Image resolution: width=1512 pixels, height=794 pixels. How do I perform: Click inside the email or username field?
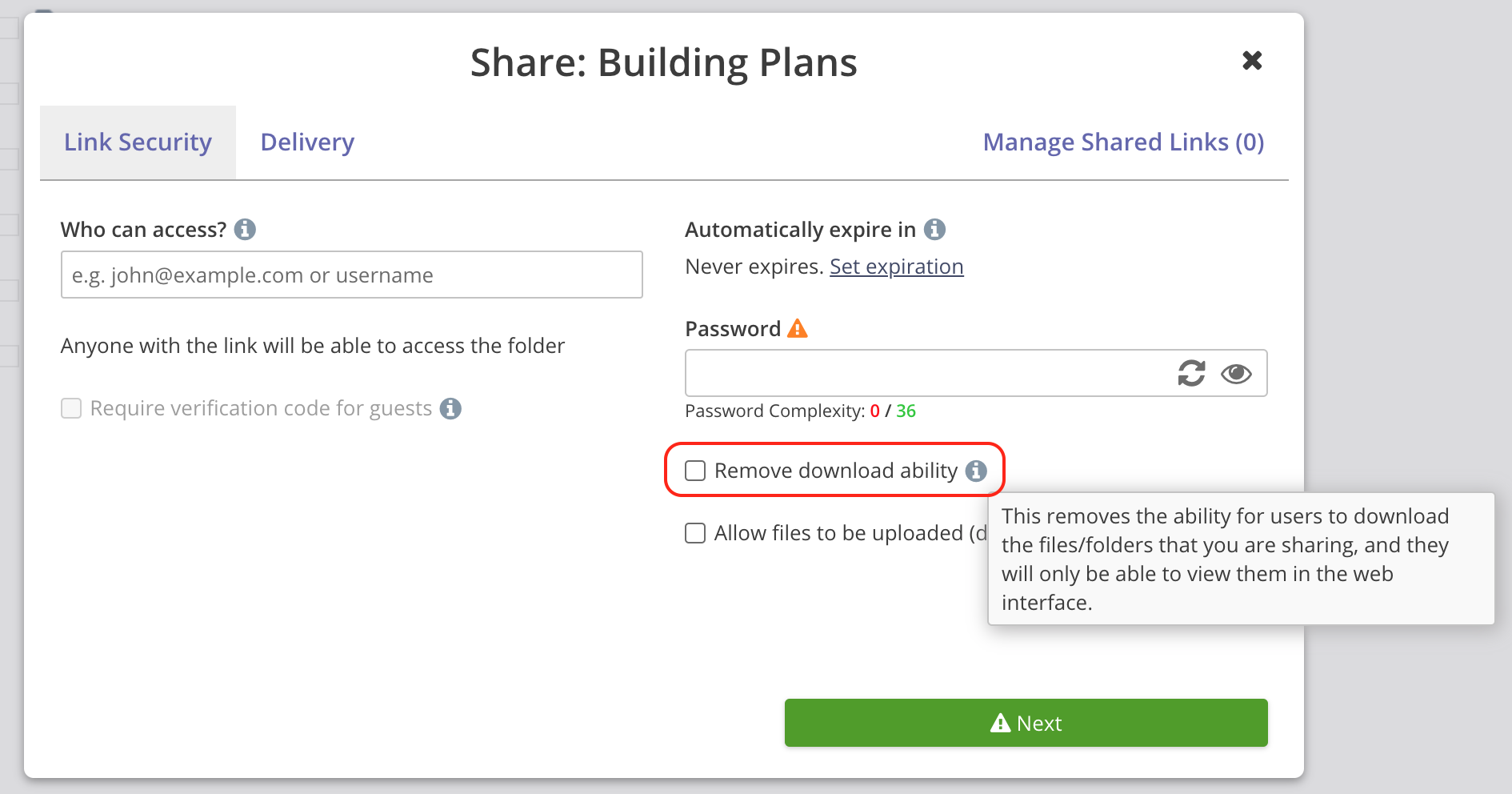351,275
